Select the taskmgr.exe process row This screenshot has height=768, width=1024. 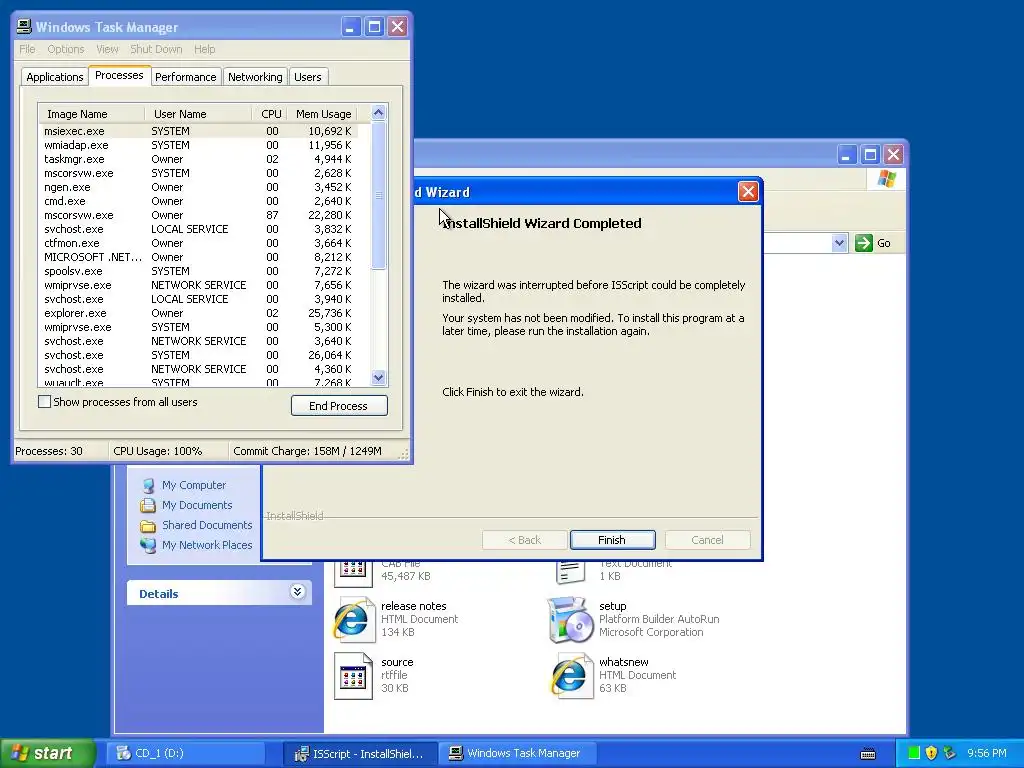click(x=199, y=159)
